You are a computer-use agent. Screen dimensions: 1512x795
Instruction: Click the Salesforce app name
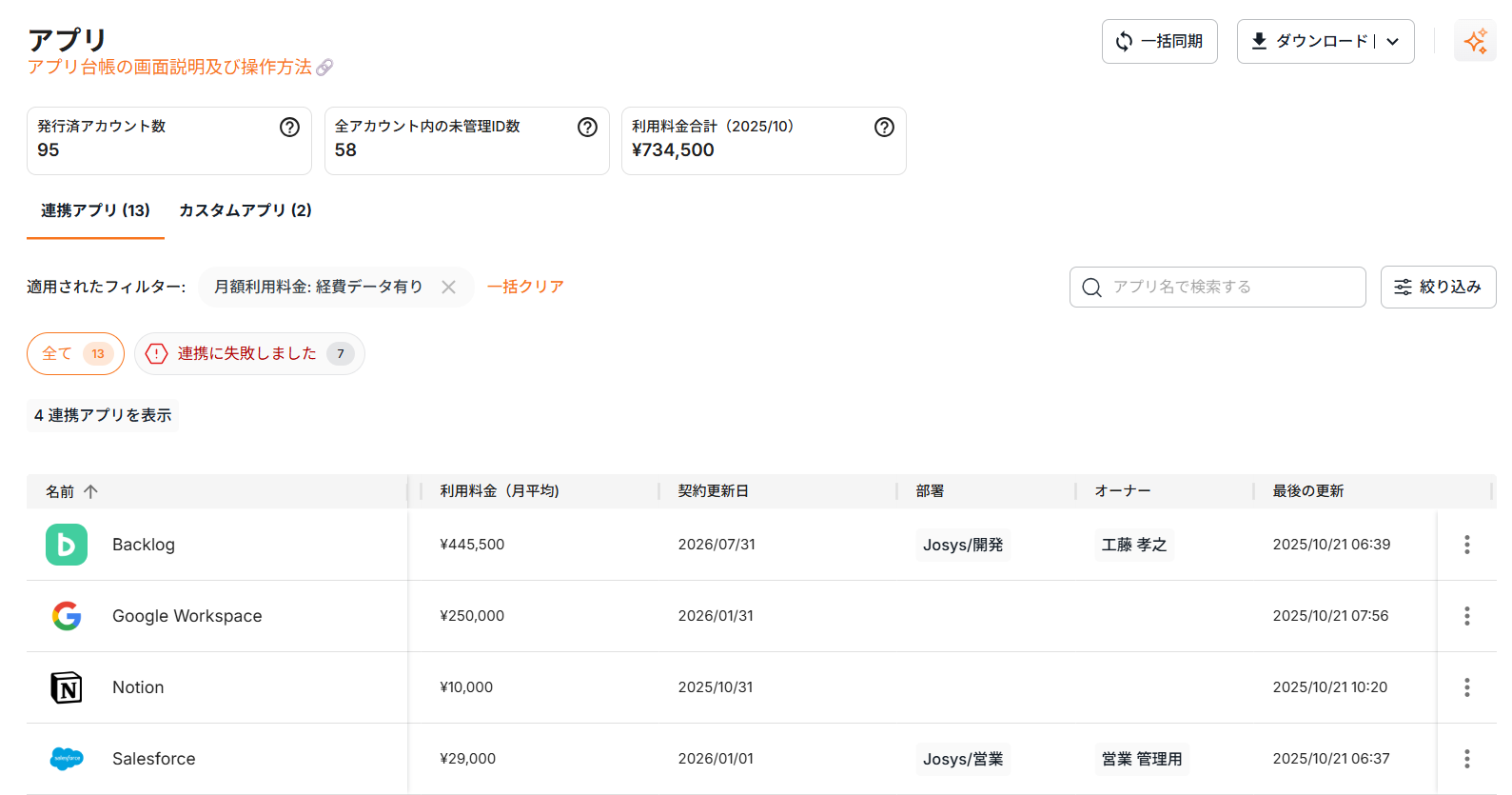click(x=154, y=759)
